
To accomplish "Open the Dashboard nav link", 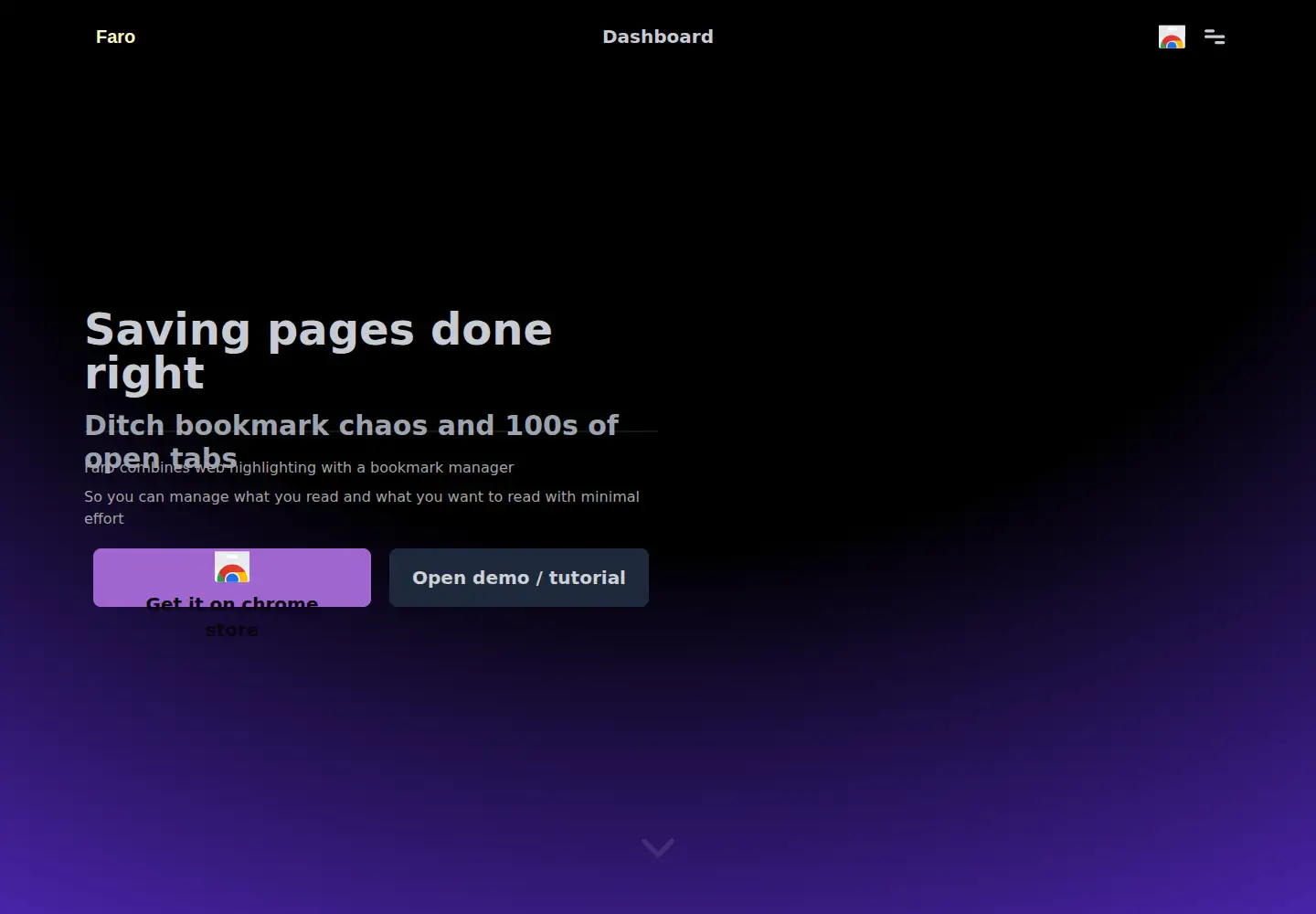I will (658, 37).
